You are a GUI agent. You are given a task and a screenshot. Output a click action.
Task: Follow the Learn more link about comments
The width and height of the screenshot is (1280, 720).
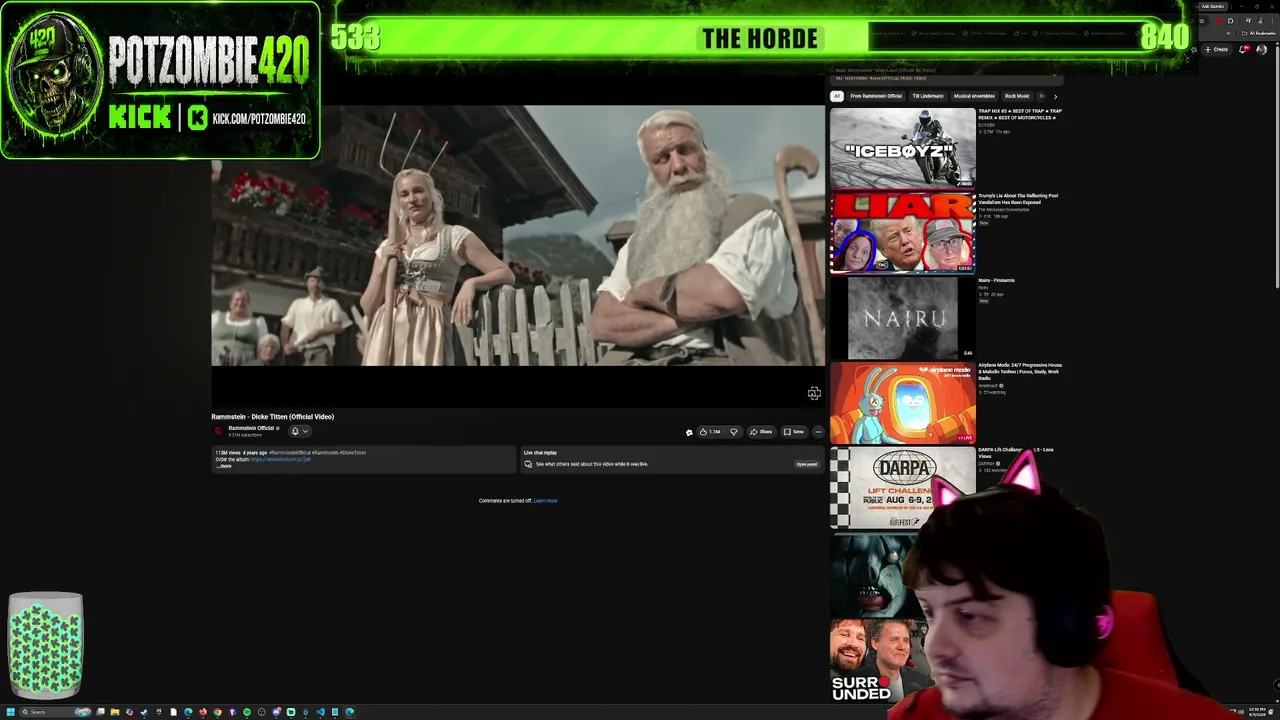tap(545, 501)
